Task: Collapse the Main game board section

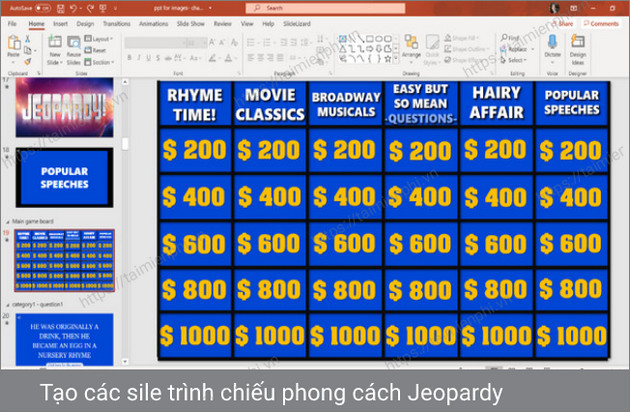Action: pos(8,222)
